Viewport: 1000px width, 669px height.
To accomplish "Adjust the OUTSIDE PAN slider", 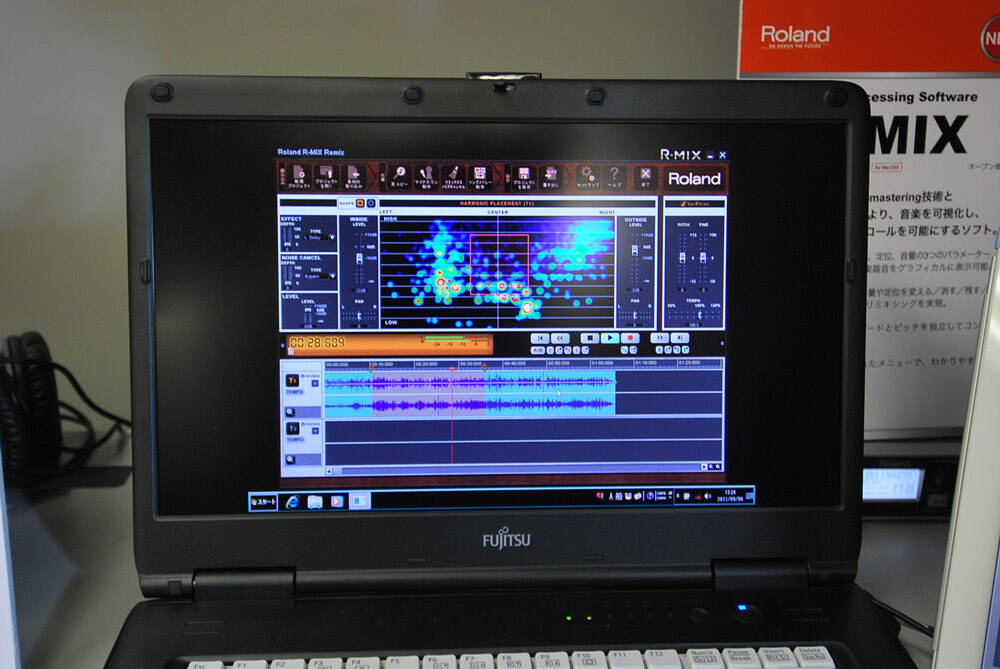I will [x=635, y=315].
